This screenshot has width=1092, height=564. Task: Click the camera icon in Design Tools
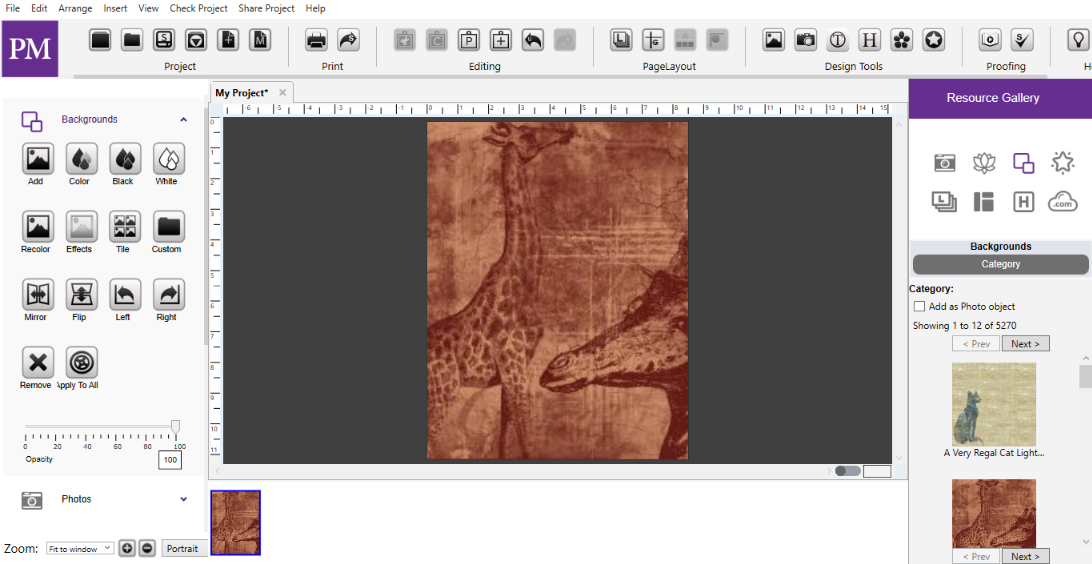806,40
